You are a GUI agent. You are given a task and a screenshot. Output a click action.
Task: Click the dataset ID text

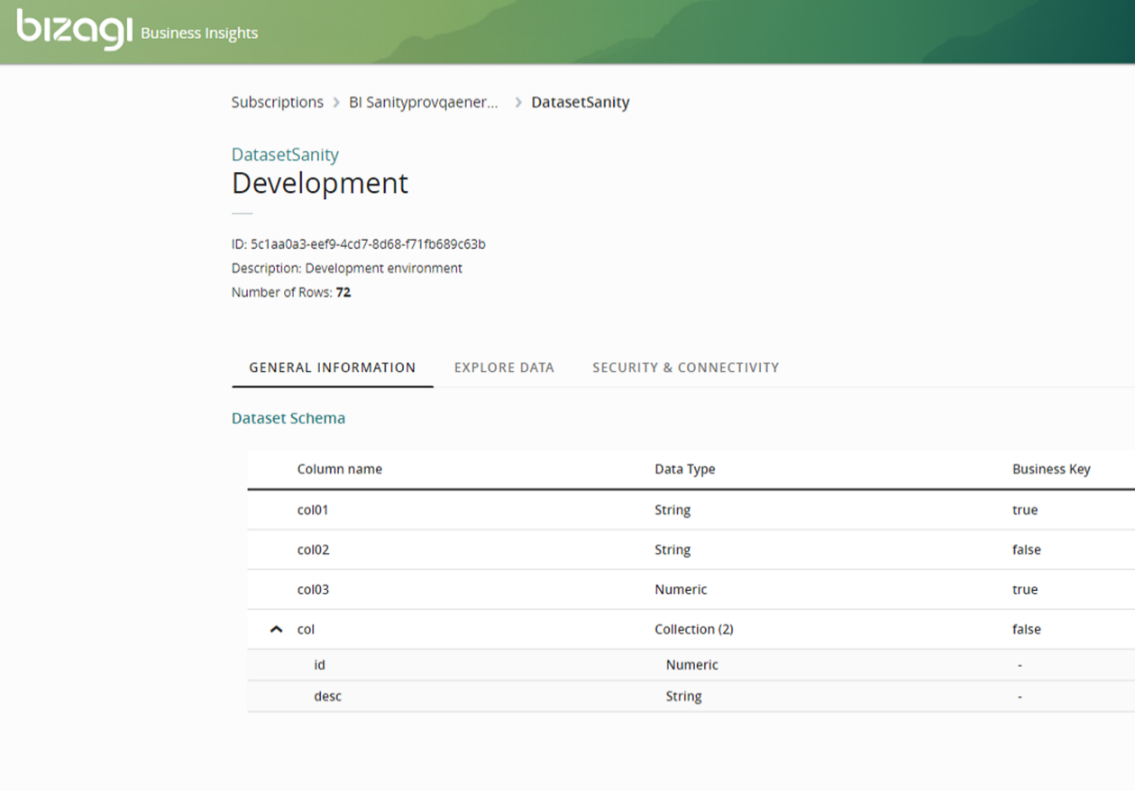click(x=358, y=244)
